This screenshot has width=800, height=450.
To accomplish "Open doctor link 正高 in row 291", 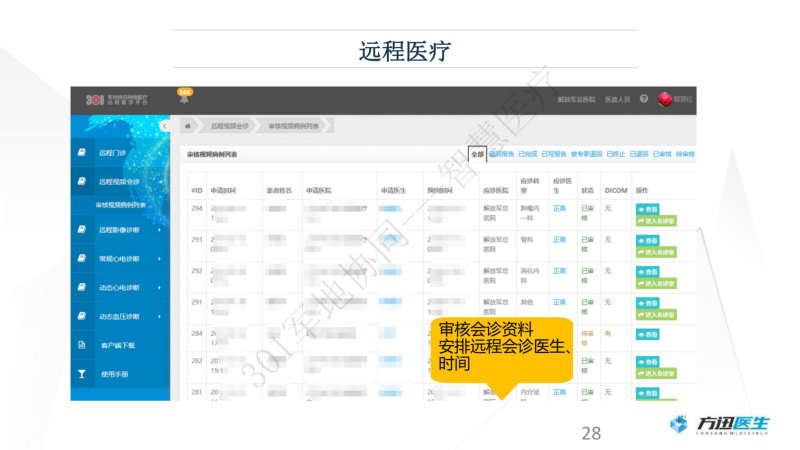I will (x=559, y=302).
